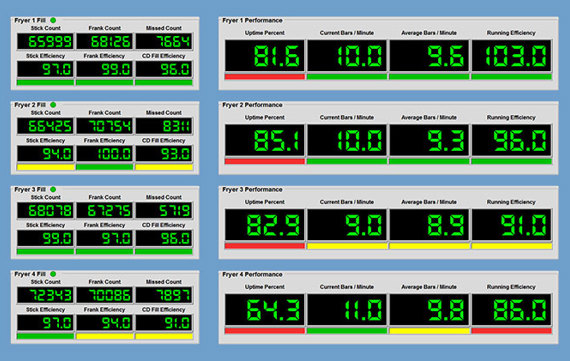
Task: Click Fryer 4 Stick Efficiency reading 97.0
Action: coord(45,323)
